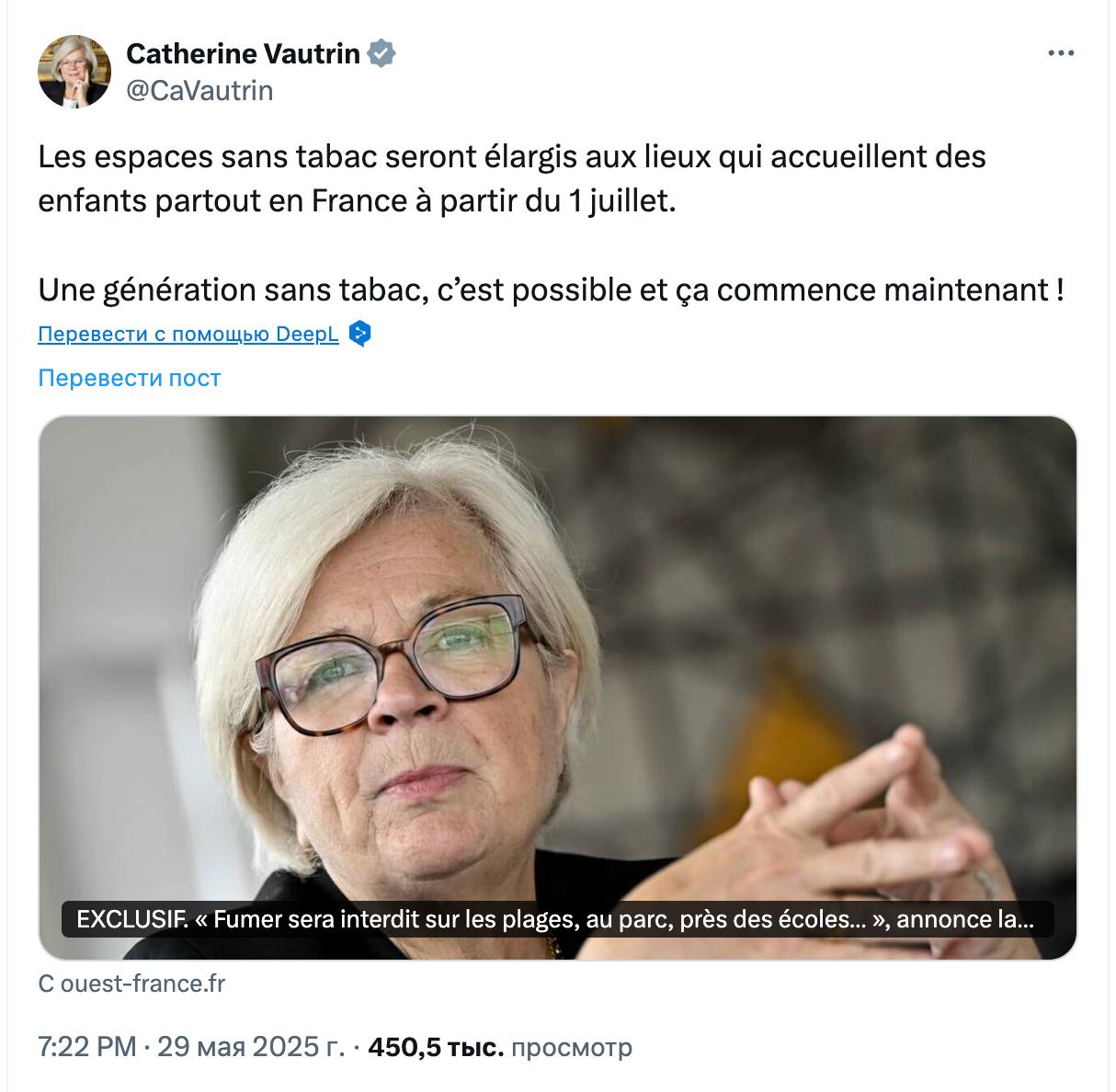
Task: Click the "просмотр" views label
Action: click(x=571, y=1047)
